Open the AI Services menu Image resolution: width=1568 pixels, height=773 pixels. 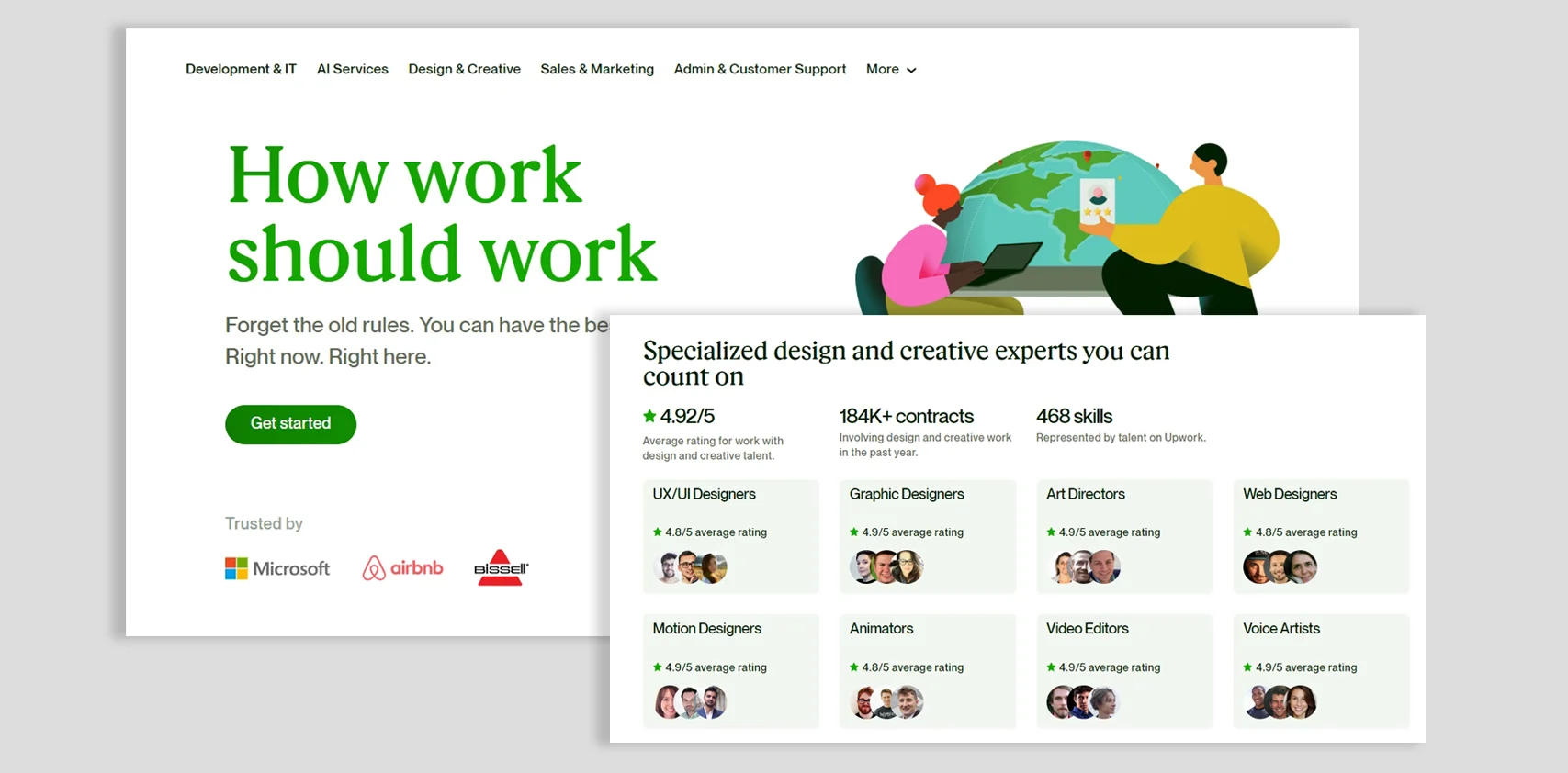point(352,70)
